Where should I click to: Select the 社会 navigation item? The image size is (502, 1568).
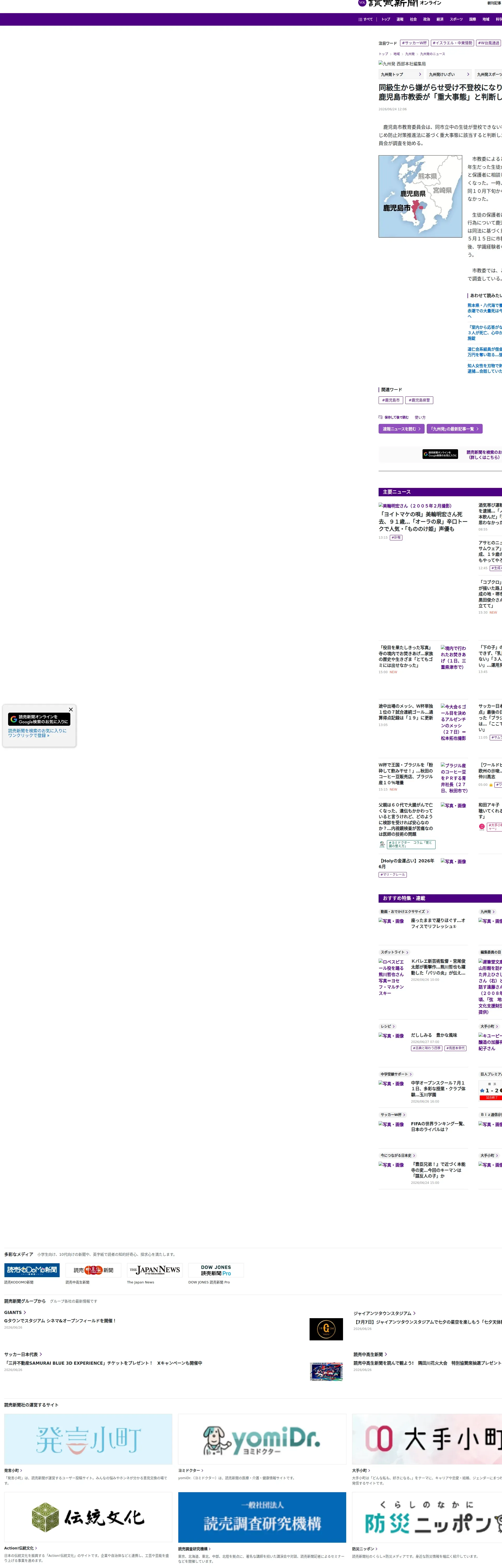tap(413, 20)
